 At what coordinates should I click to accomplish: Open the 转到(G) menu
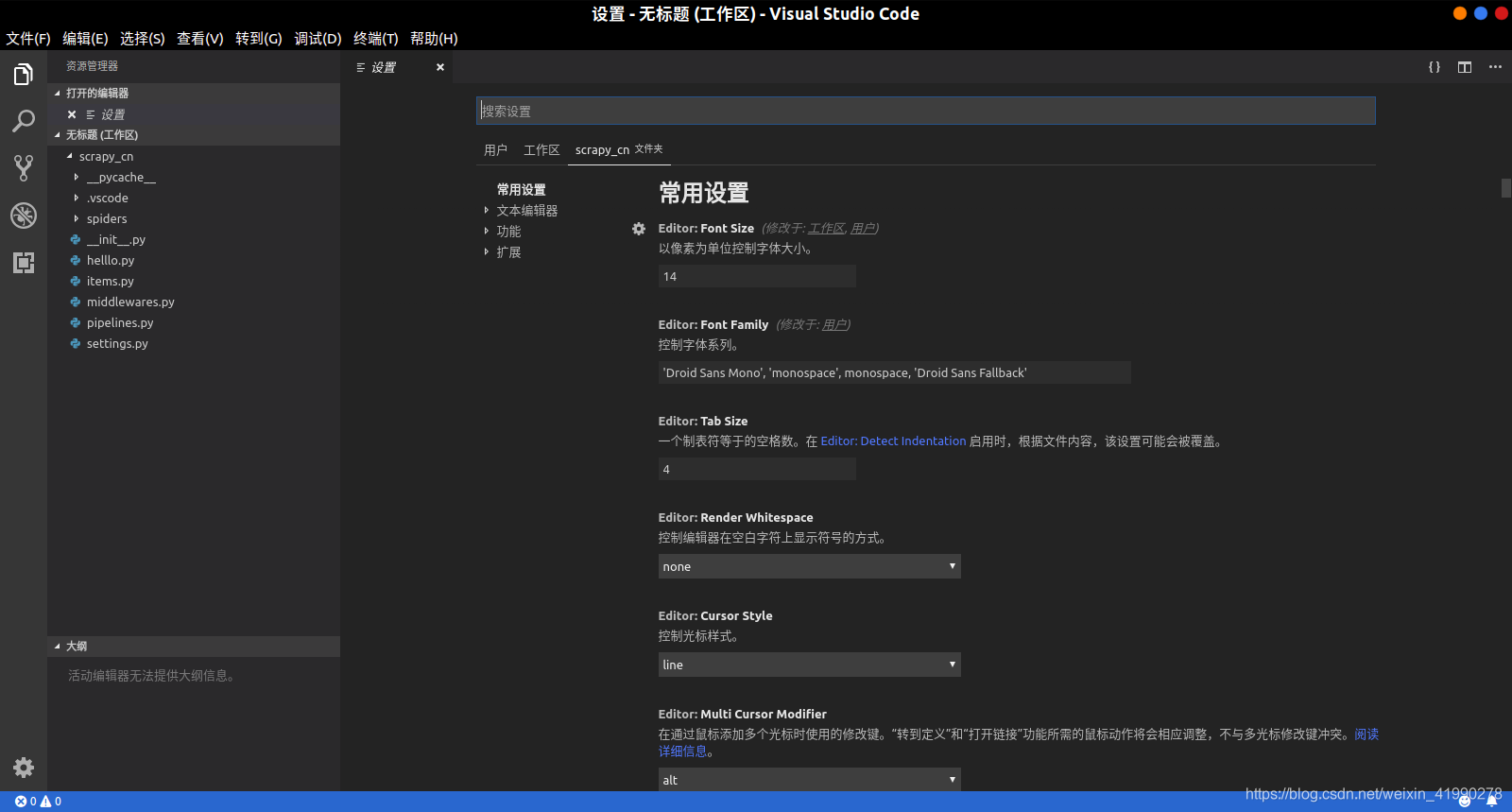coord(259,39)
